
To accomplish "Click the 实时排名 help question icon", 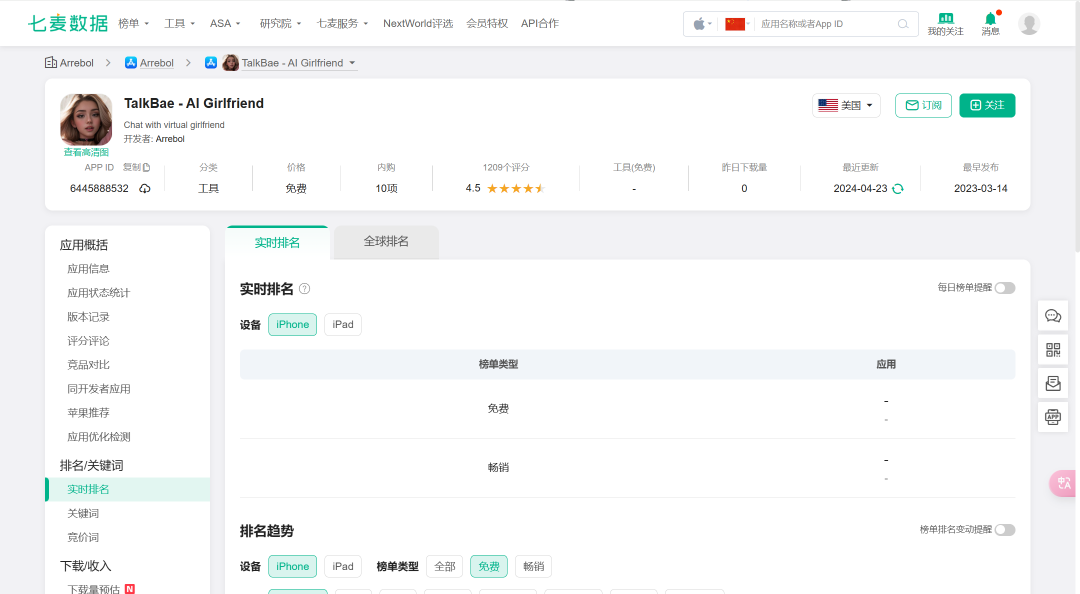I will pos(304,289).
